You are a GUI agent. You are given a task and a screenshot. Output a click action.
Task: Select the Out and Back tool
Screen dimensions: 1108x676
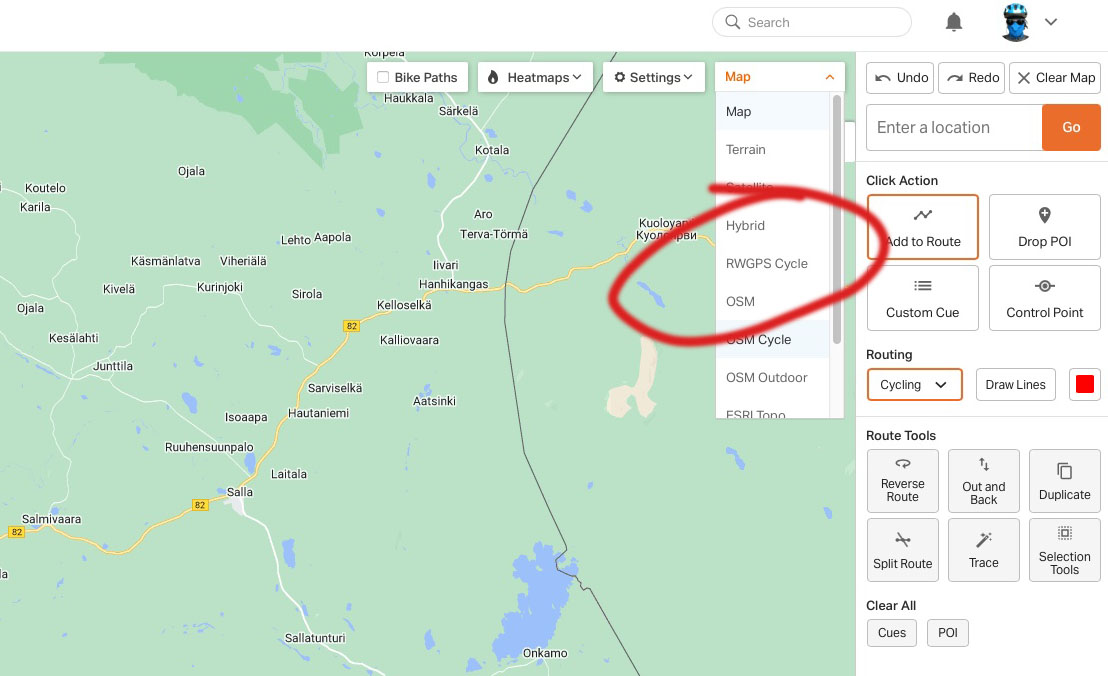983,481
